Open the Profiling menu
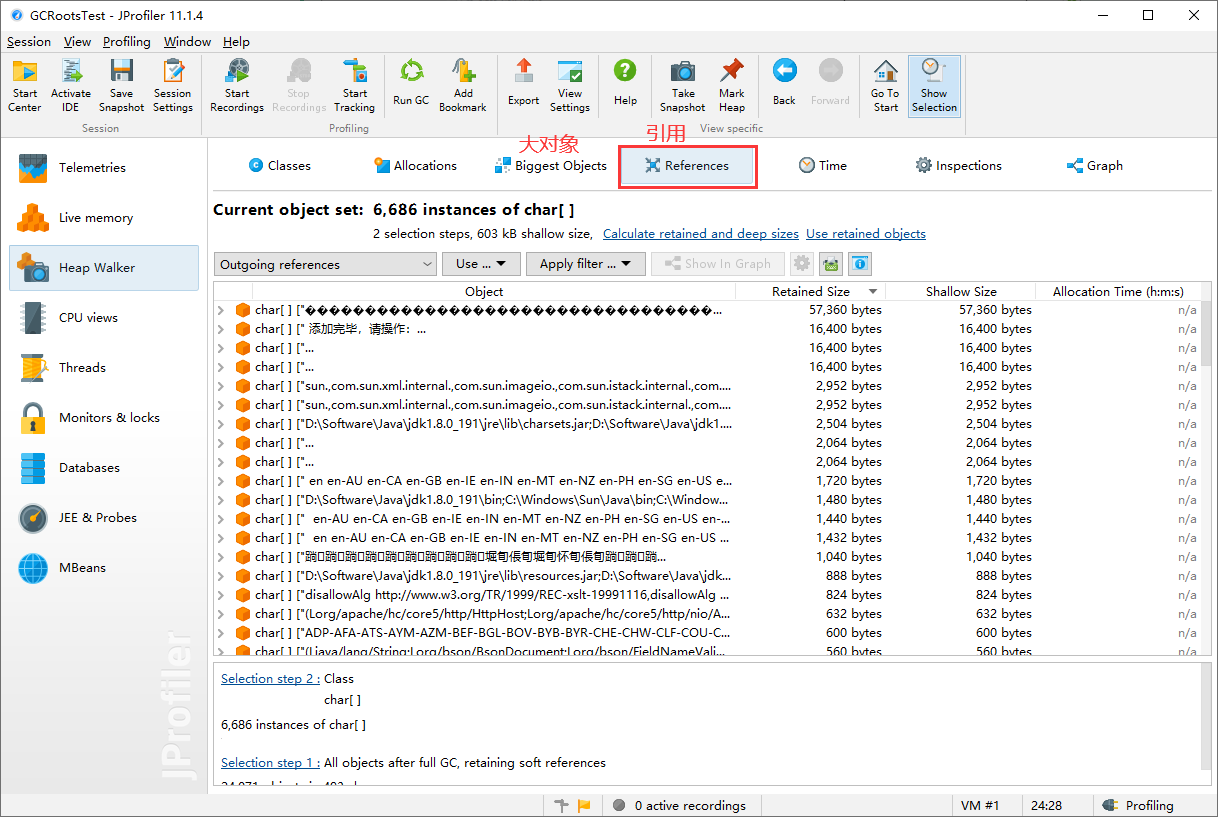The image size is (1218, 817). tap(127, 42)
